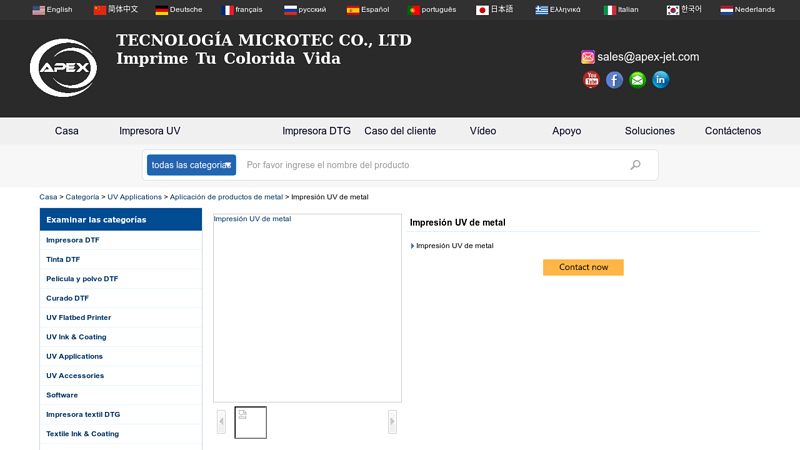Switch to русский flag language

pyautogui.click(x=305, y=10)
